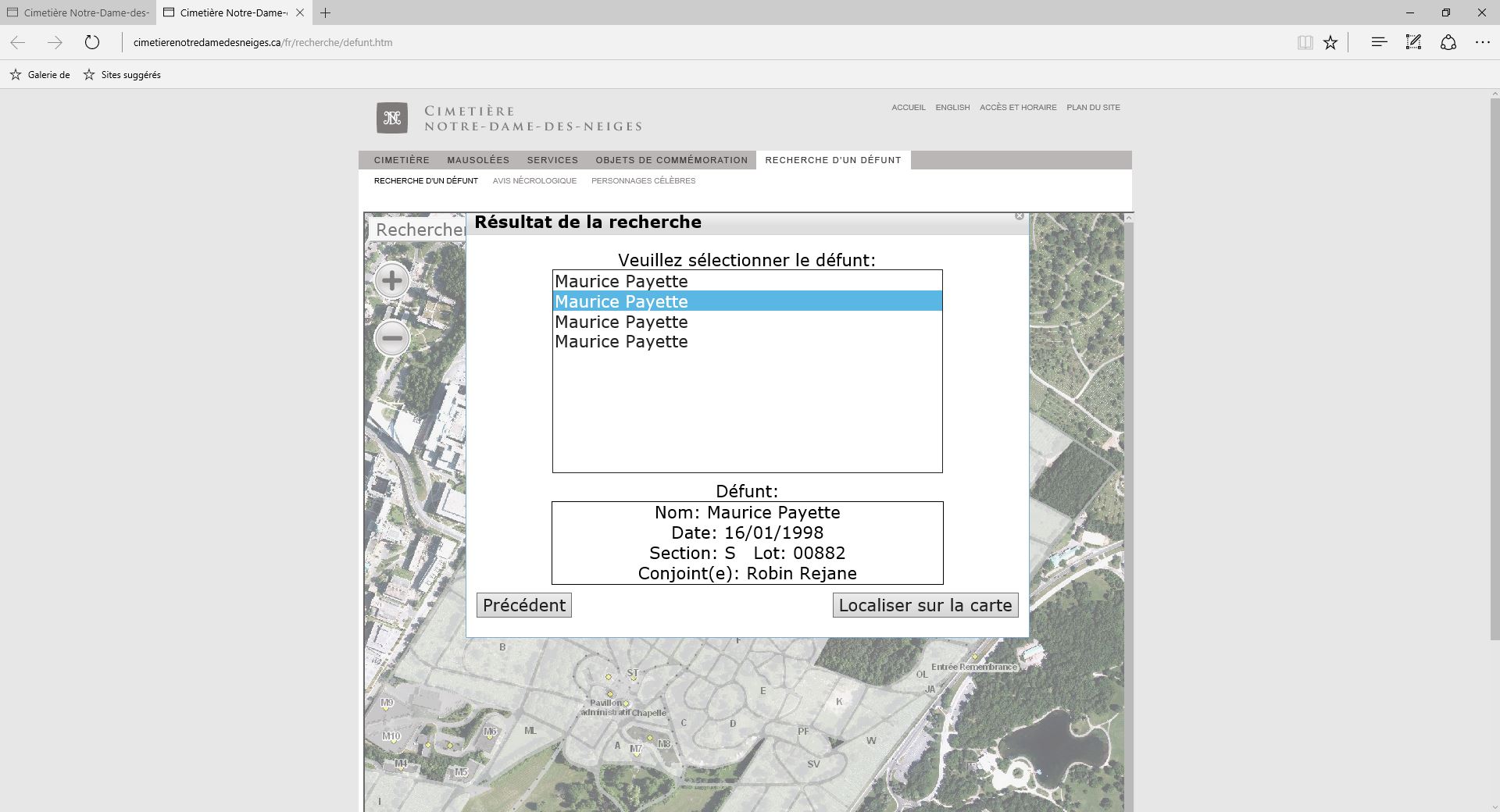Open the Hub icon in browser toolbar

click(1379, 42)
